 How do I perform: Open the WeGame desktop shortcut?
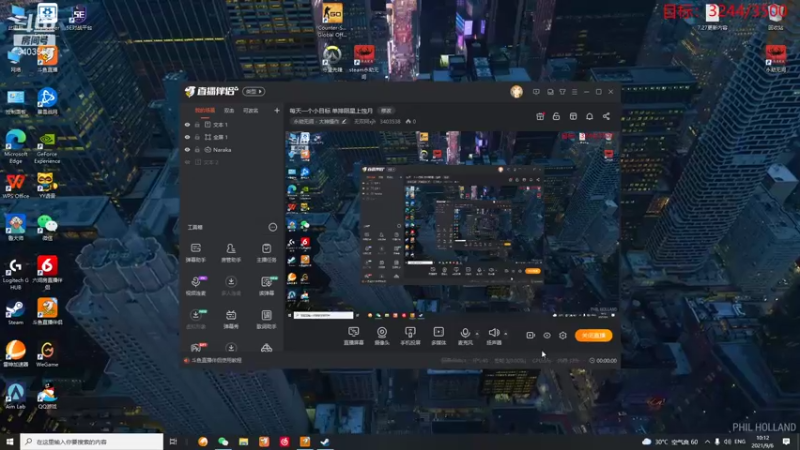(47, 354)
